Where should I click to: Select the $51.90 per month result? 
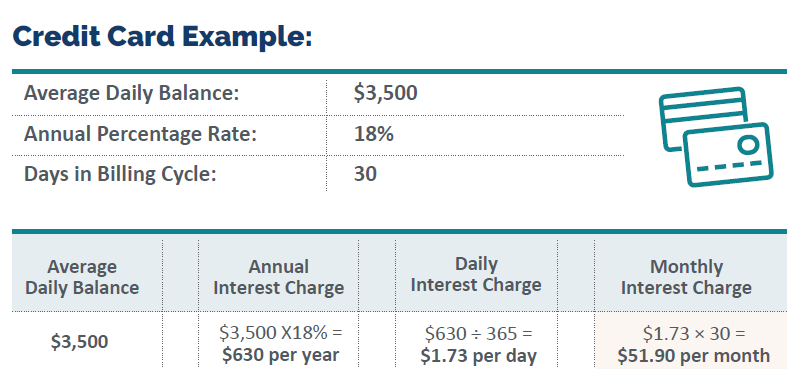pos(694,355)
